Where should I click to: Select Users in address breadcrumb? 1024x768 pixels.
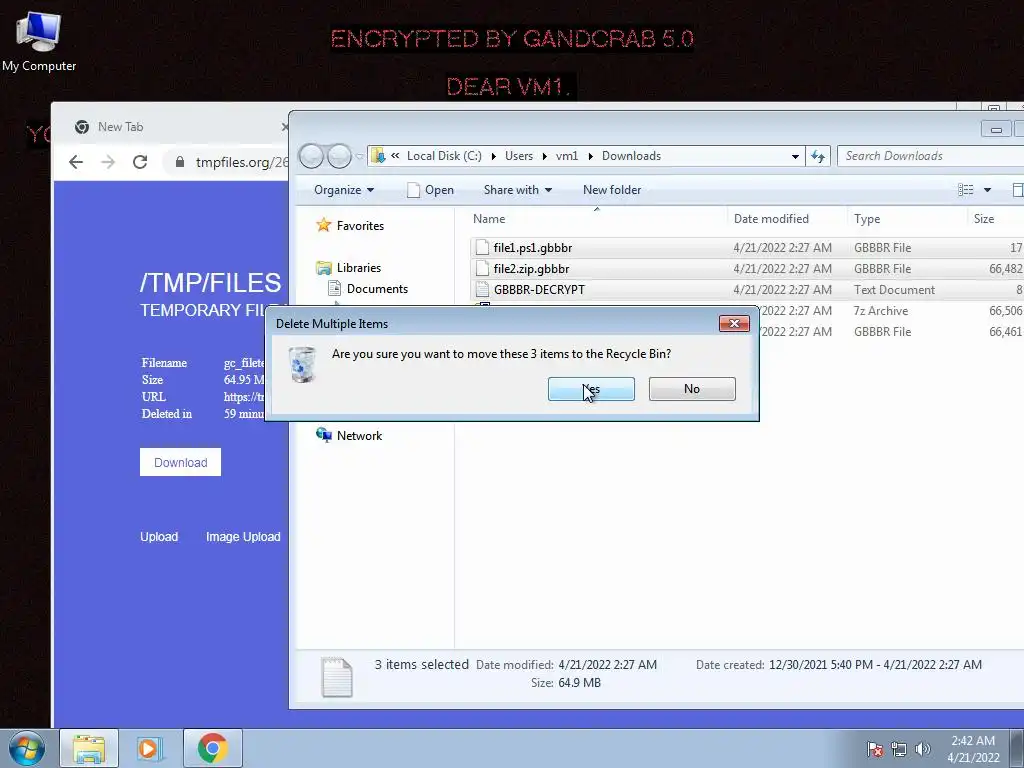[519, 155]
